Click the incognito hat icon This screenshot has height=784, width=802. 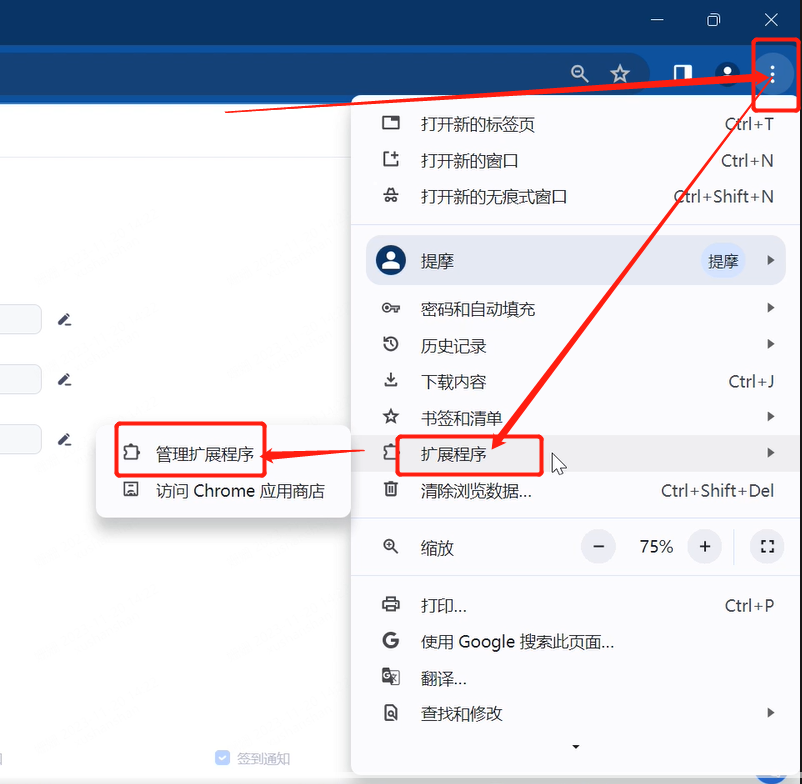click(x=391, y=195)
